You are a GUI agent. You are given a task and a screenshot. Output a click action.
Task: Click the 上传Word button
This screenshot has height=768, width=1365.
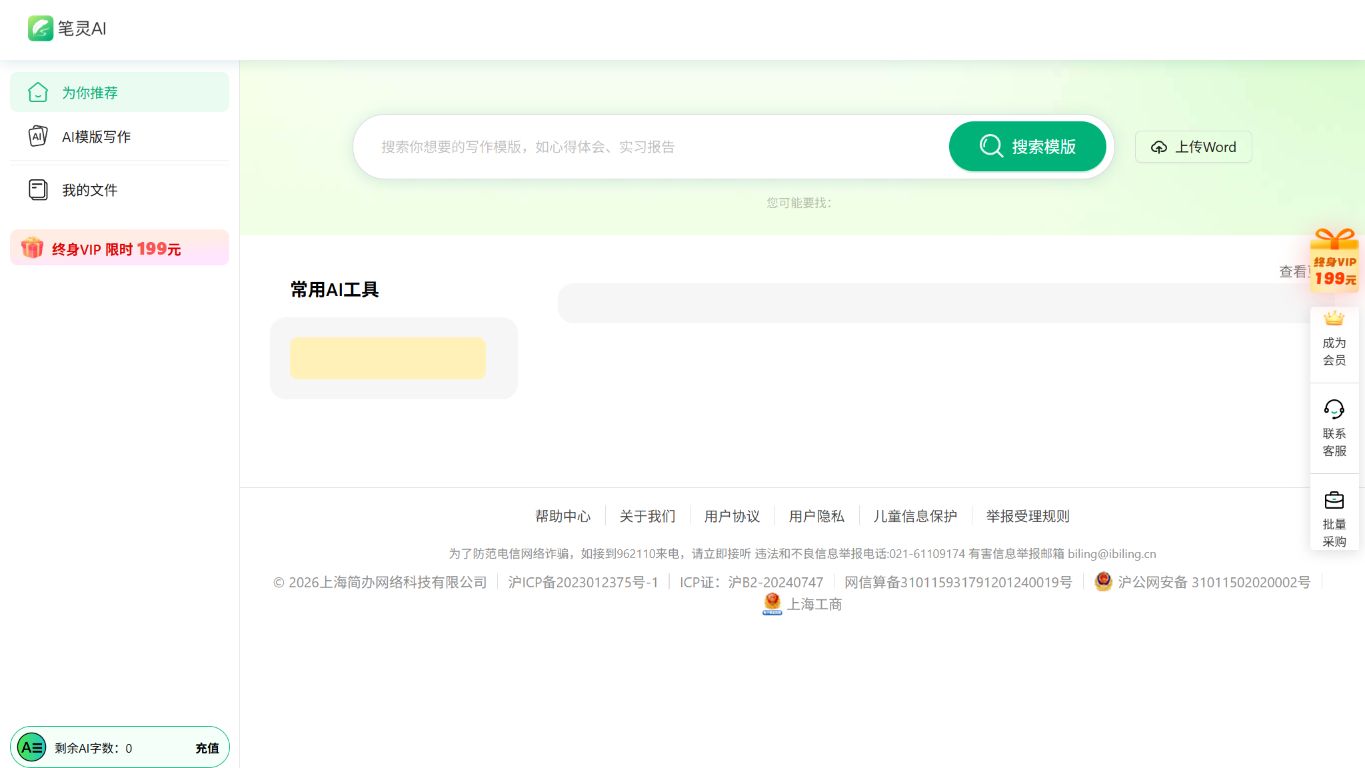tap(1193, 147)
